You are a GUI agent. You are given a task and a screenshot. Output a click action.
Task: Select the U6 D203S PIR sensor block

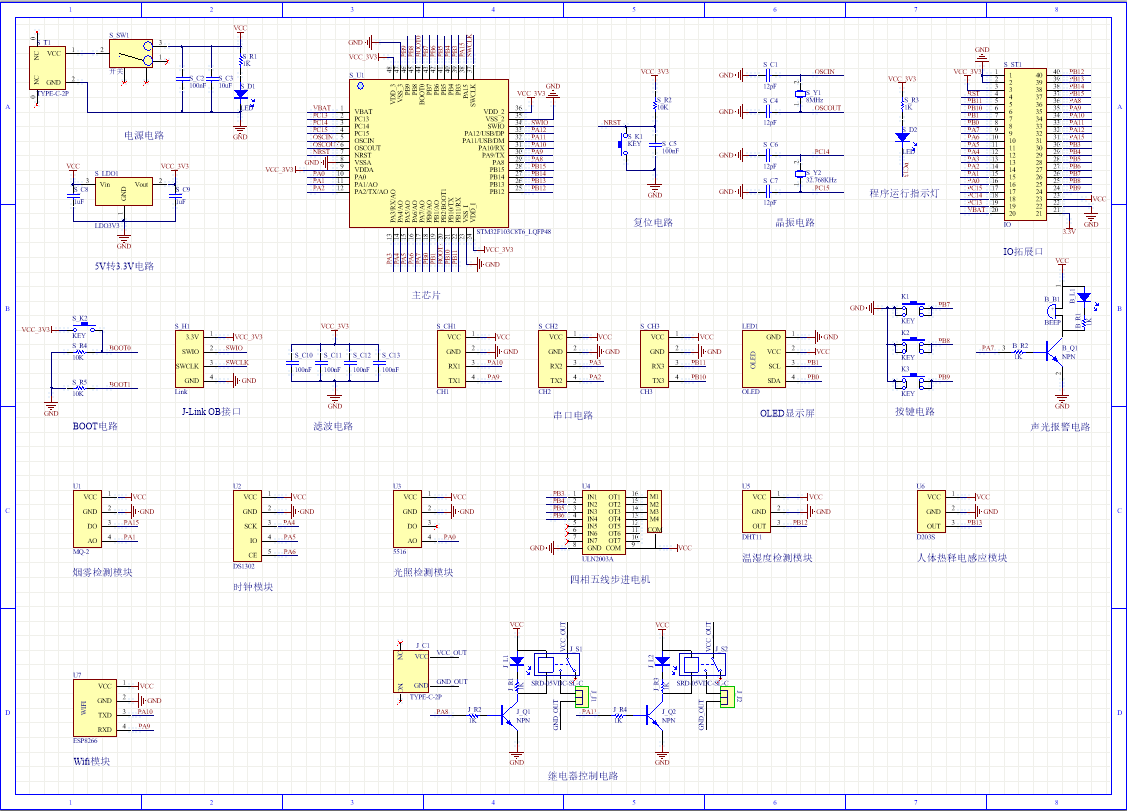[x=932, y=511]
